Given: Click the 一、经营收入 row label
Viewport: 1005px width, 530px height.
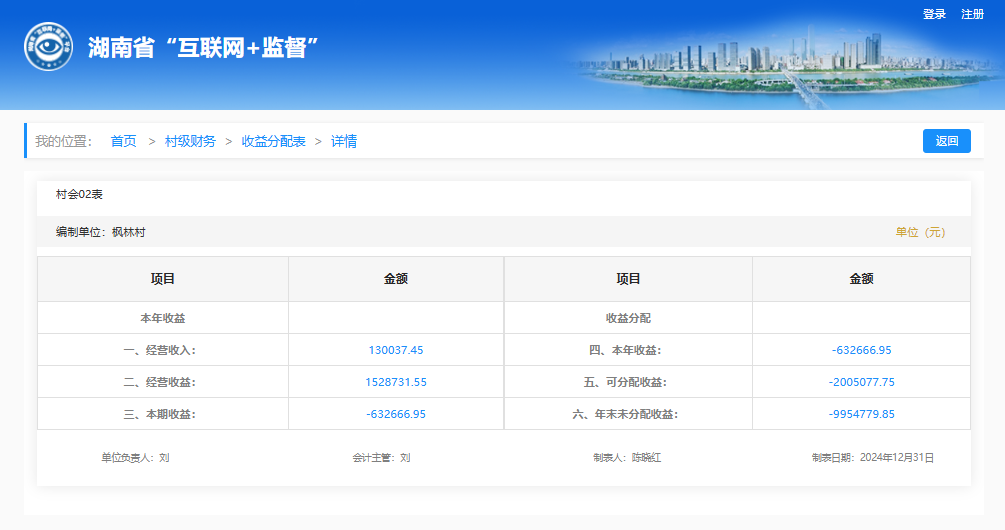Looking at the screenshot, I should pos(160,350).
